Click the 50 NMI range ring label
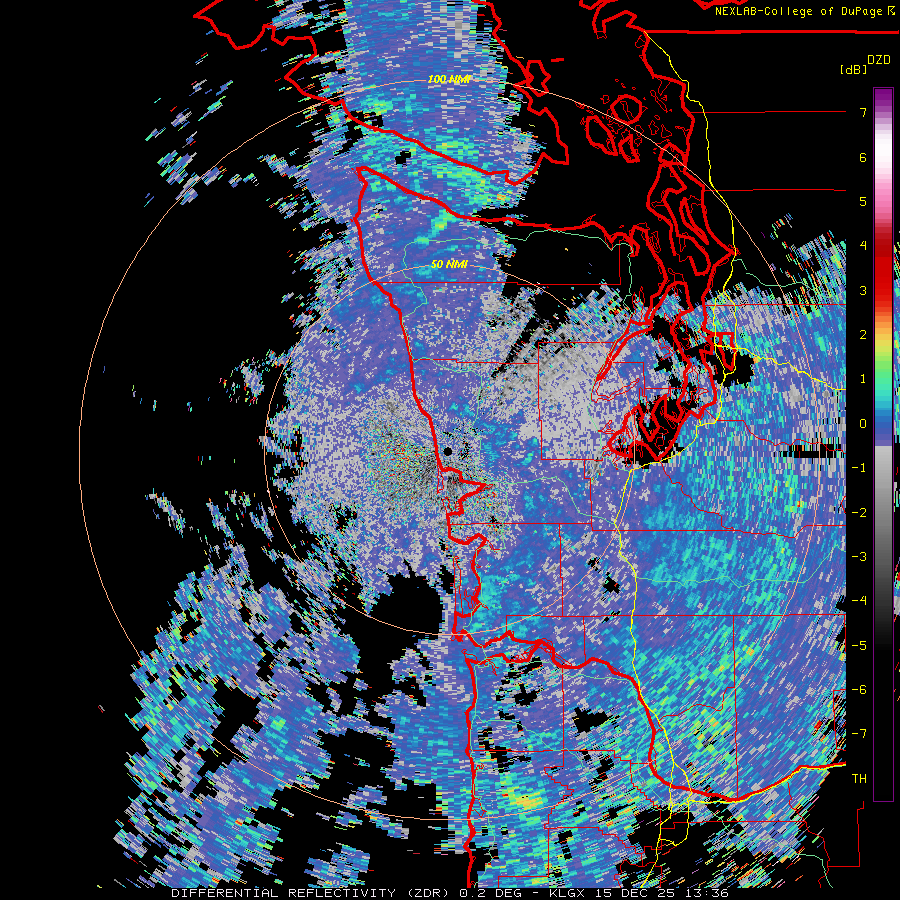Image resolution: width=900 pixels, height=900 pixels. point(449,265)
